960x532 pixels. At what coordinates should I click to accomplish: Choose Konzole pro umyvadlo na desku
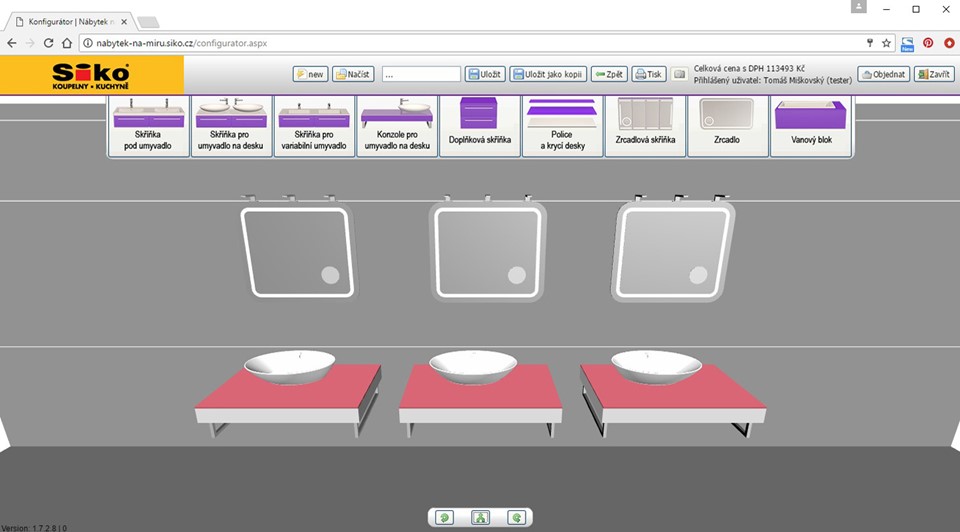point(397,126)
